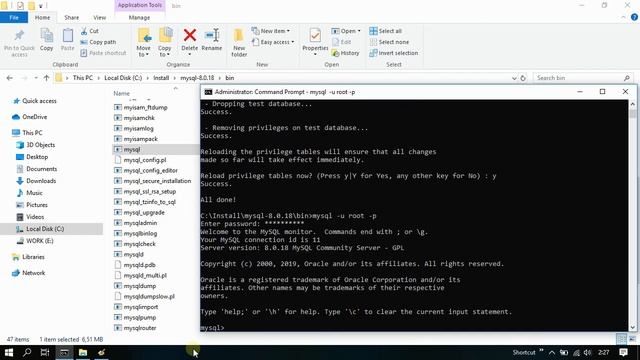Viewport: 640px width, 360px height.
Task: Open the Manage tab
Action: (x=140, y=18)
